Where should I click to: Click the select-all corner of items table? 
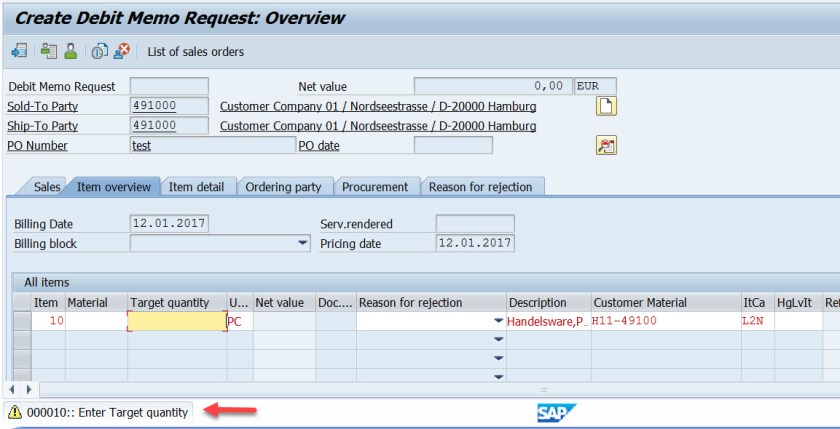coord(22,303)
